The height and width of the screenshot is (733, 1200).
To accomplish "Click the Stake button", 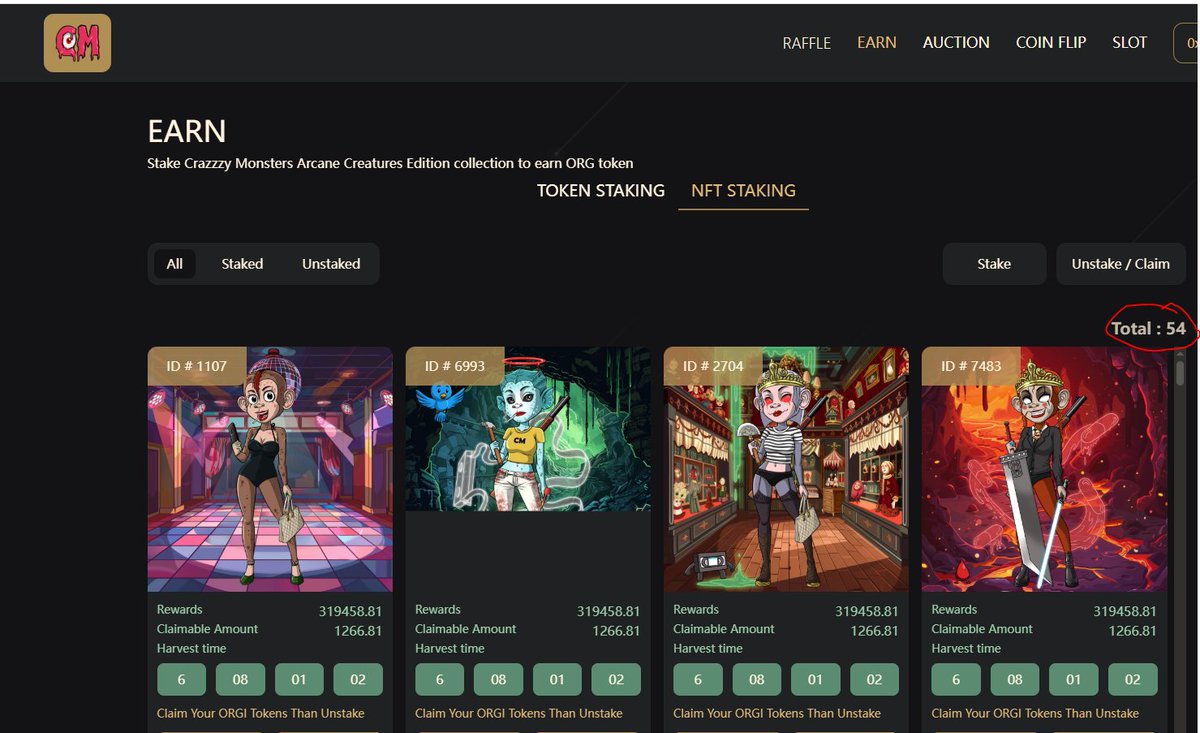I will [994, 264].
